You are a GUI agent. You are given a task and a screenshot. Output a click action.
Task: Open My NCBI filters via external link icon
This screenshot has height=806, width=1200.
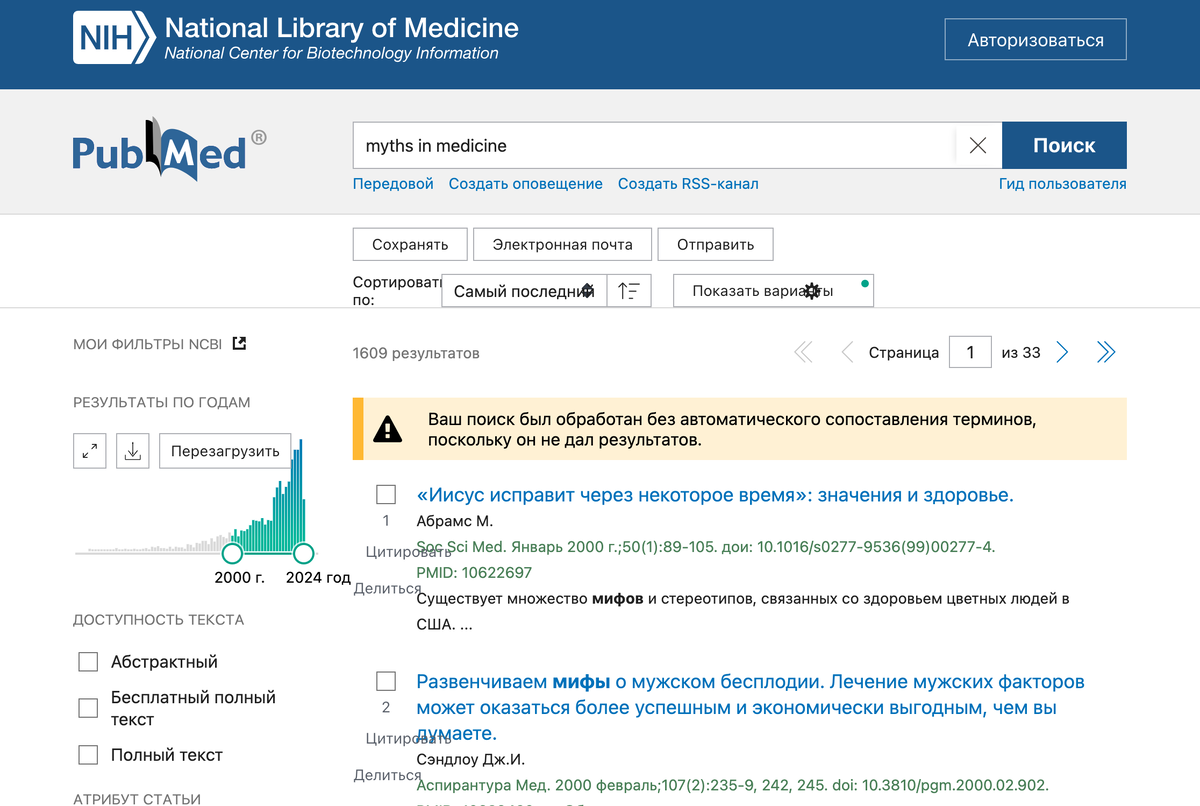238,342
